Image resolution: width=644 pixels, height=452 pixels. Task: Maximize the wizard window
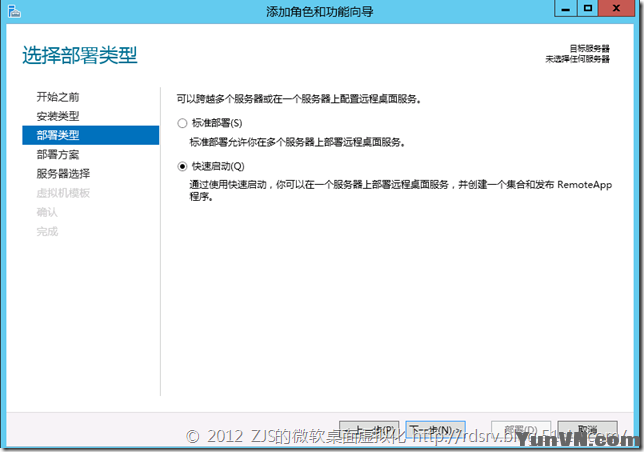pos(588,8)
